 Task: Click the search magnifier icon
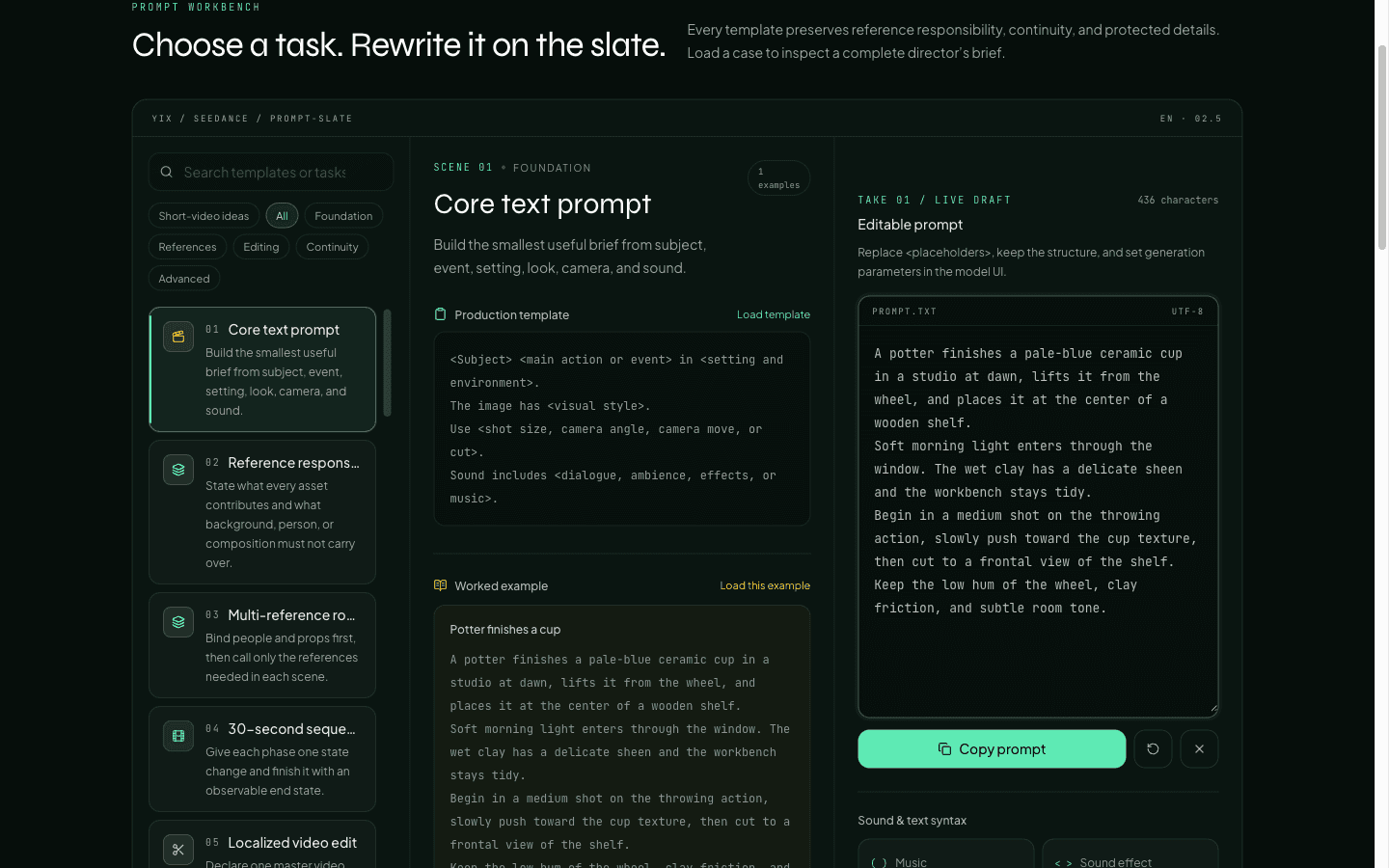point(167,172)
